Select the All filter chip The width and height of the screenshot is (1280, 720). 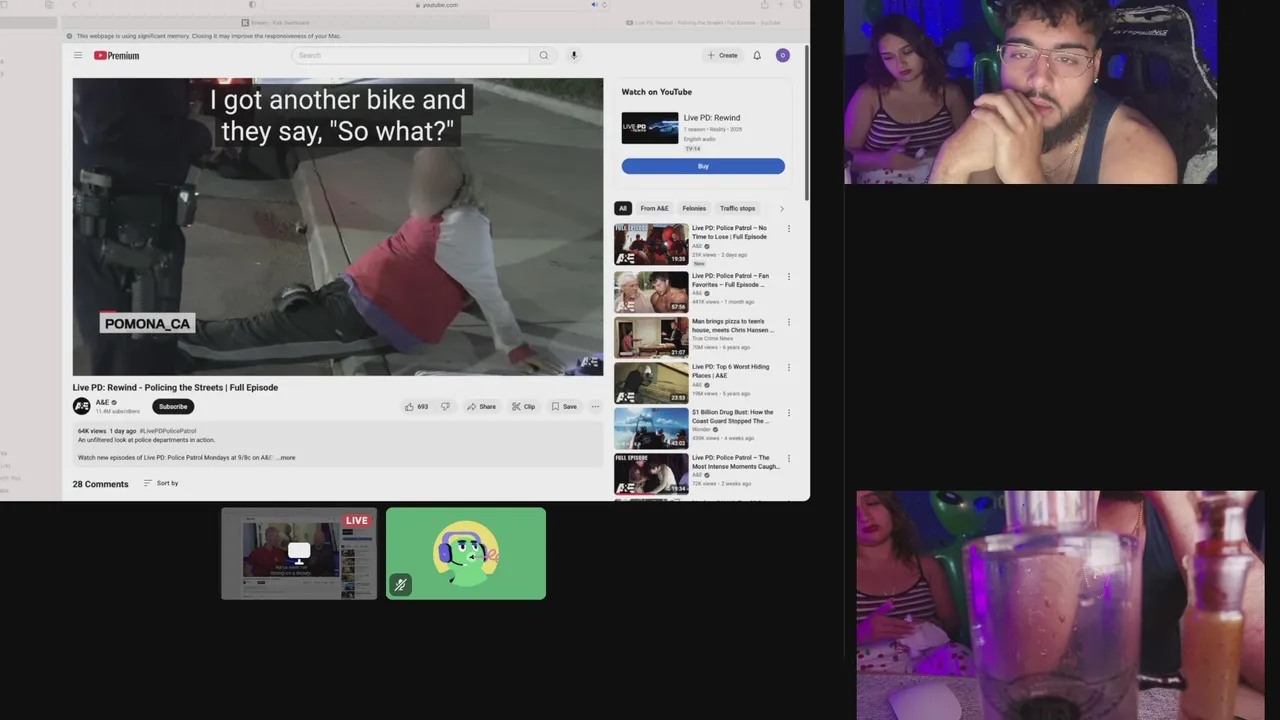click(623, 208)
